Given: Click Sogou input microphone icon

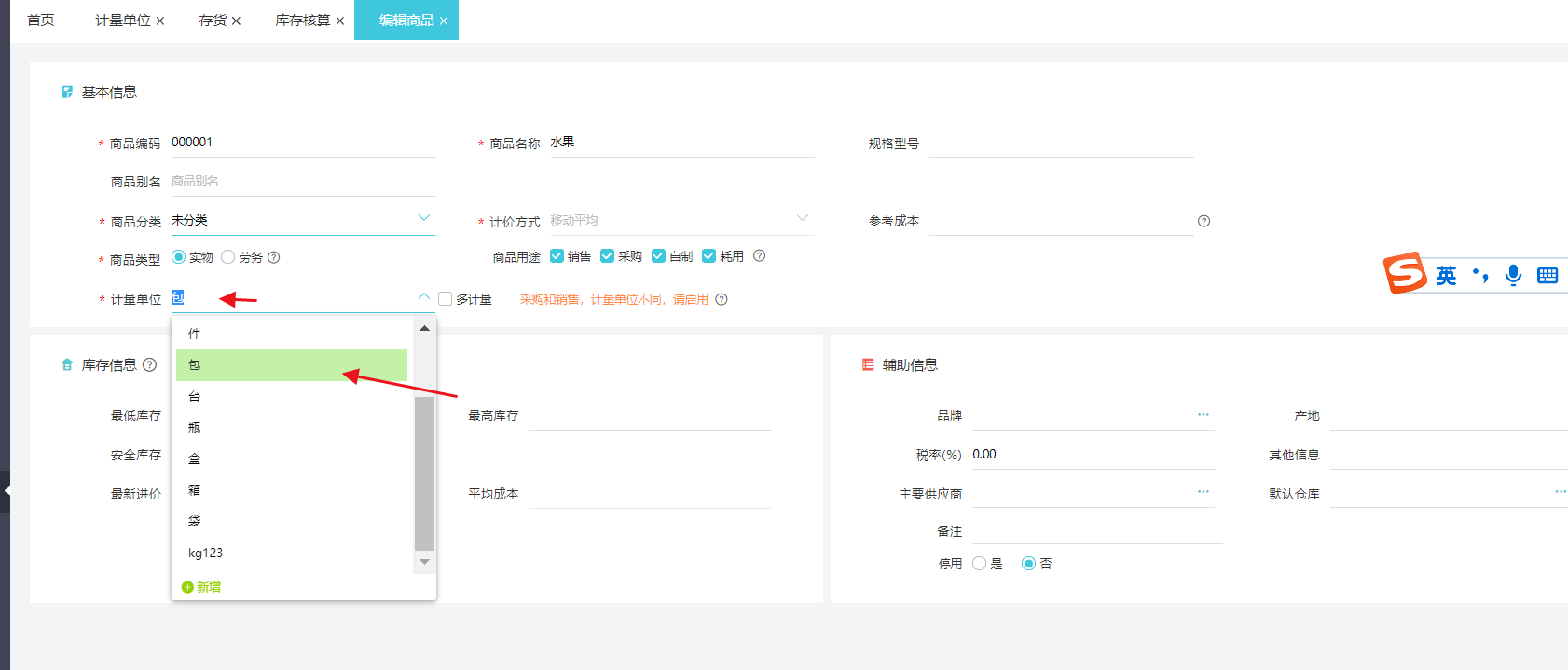Looking at the screenshot, I should (x=1513, y=275).
